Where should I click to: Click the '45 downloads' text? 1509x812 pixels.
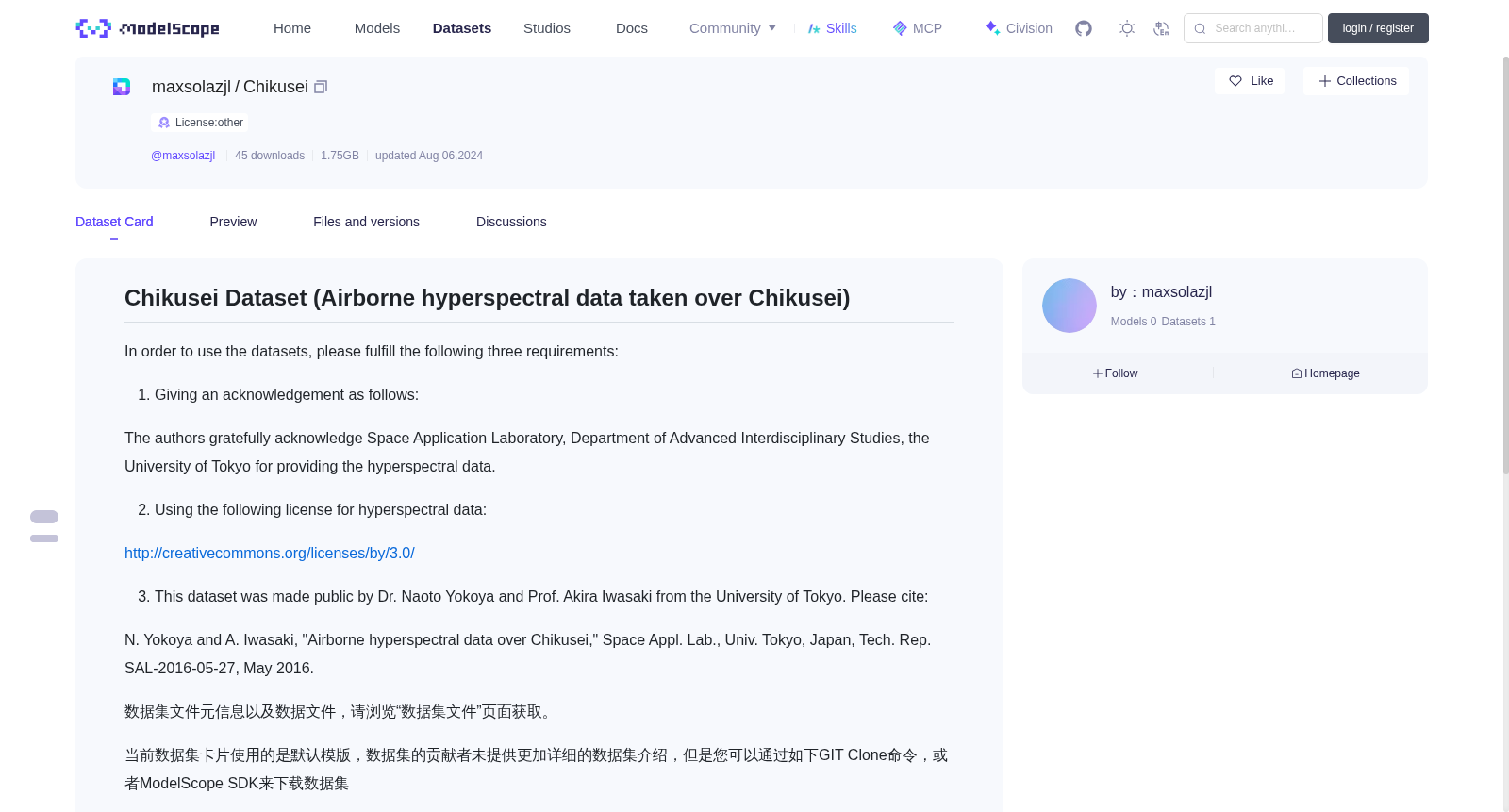(270, 156)
